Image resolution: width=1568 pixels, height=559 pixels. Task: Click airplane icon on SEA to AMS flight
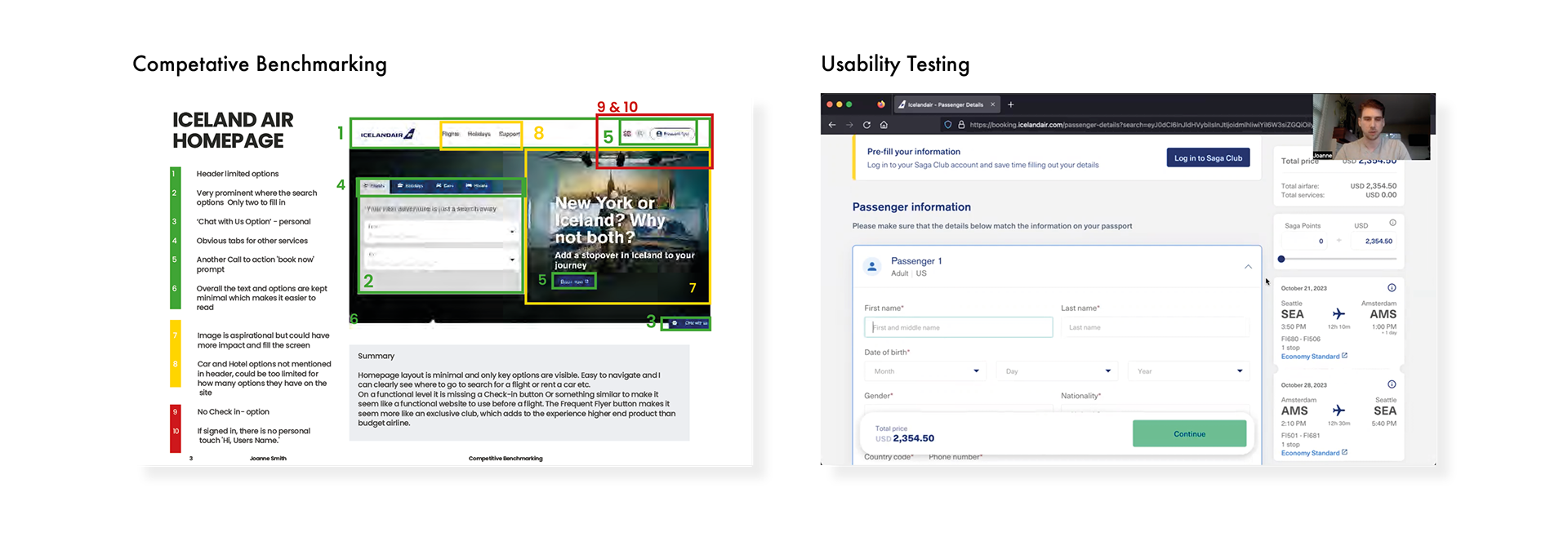point(1339,313)
